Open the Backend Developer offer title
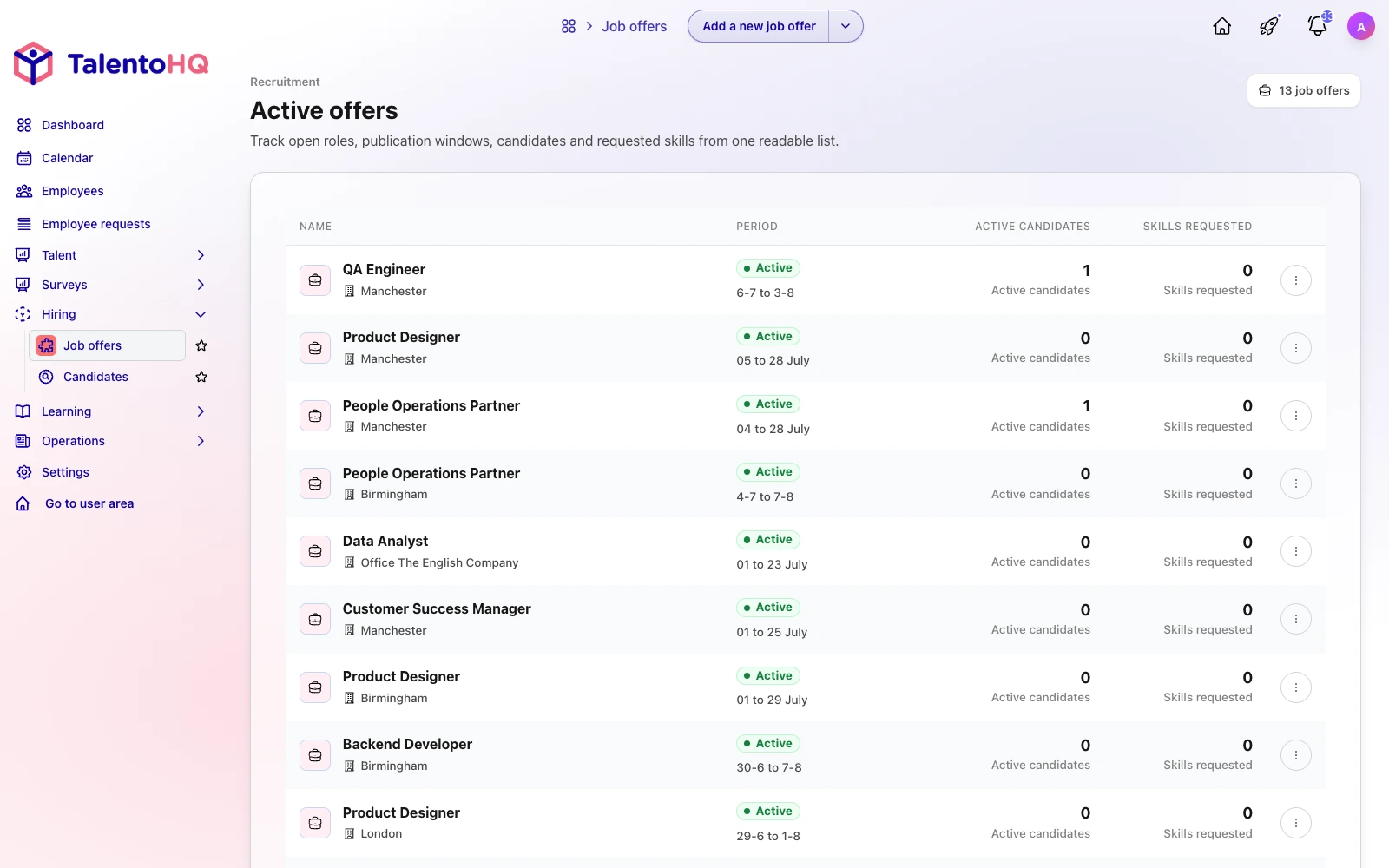This screenshot has width=1389, height=868. click(x=407, y=744)
